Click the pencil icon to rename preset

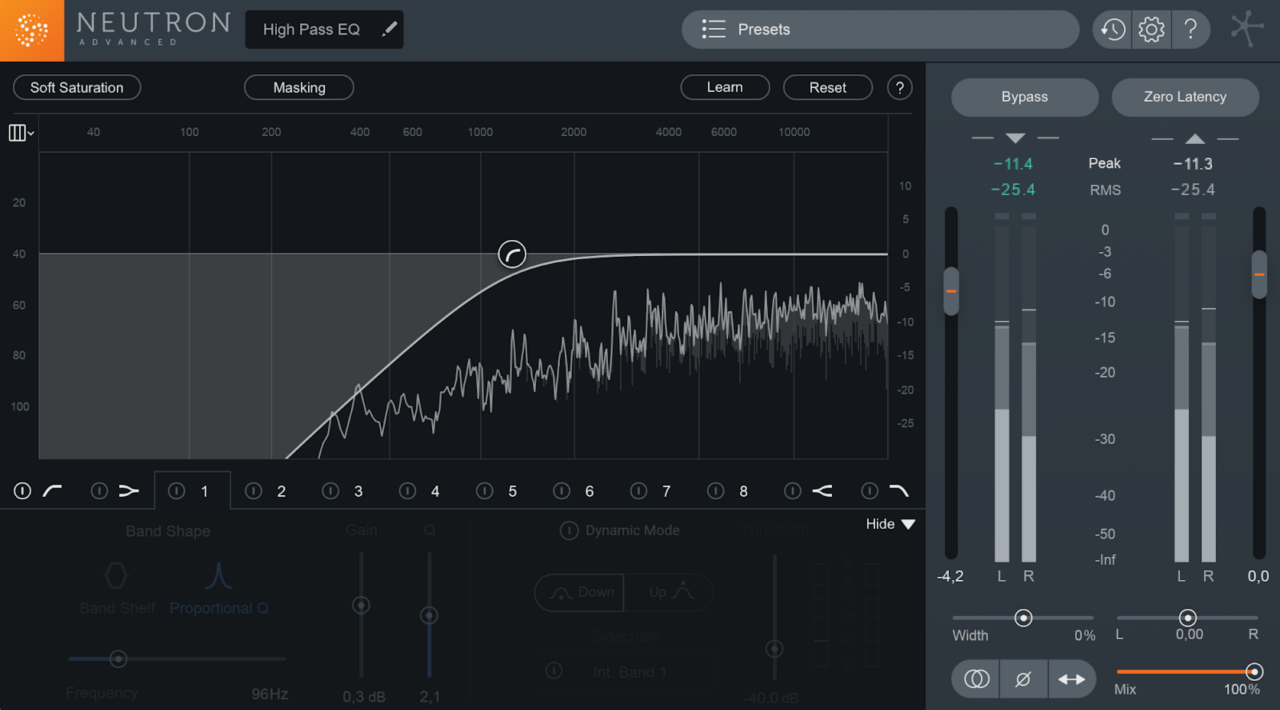[389, 29]
